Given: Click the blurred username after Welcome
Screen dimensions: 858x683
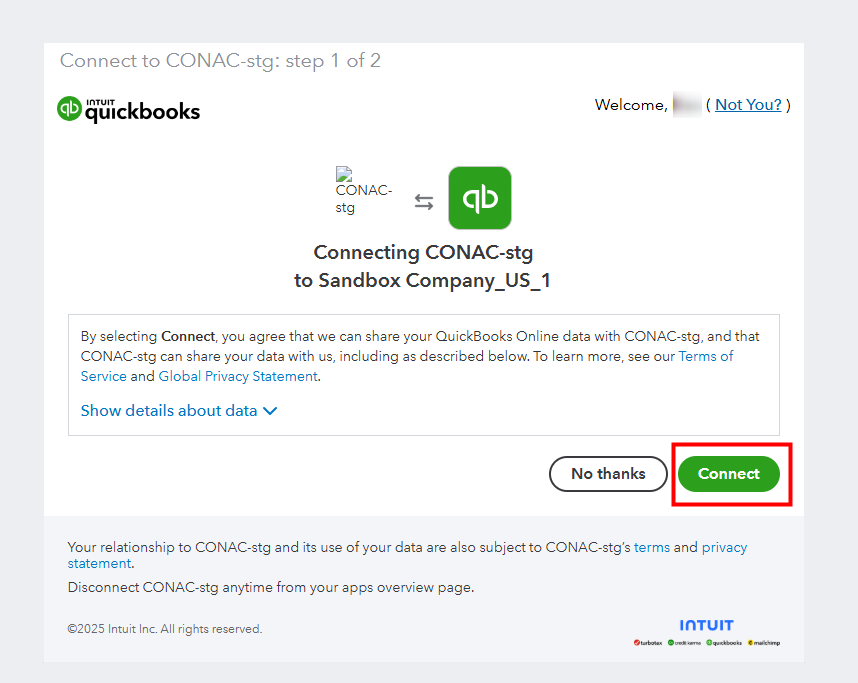Looking at the screenshot, I should [686, 105].
